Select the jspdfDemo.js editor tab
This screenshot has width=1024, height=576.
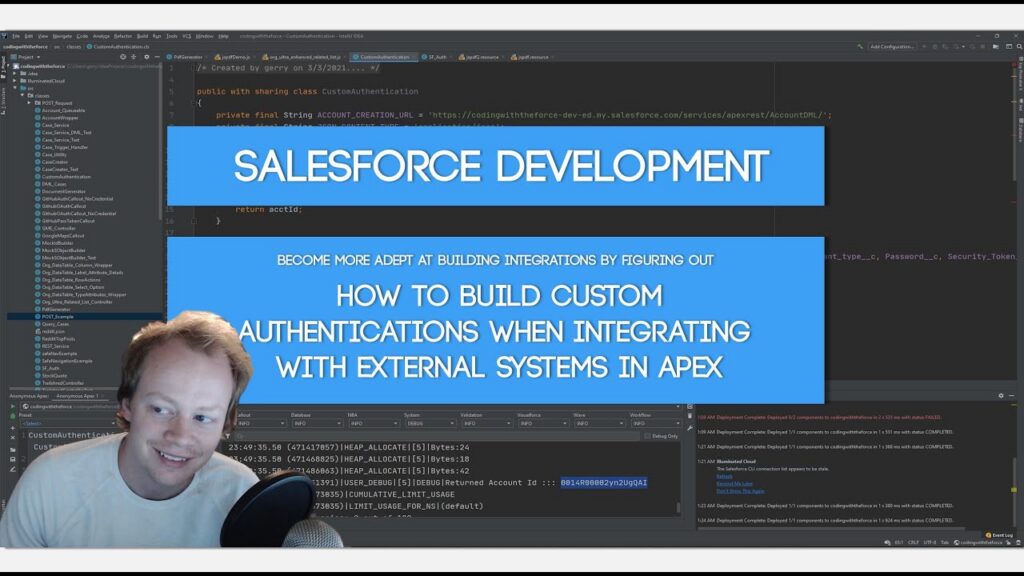tap(232, 57)
